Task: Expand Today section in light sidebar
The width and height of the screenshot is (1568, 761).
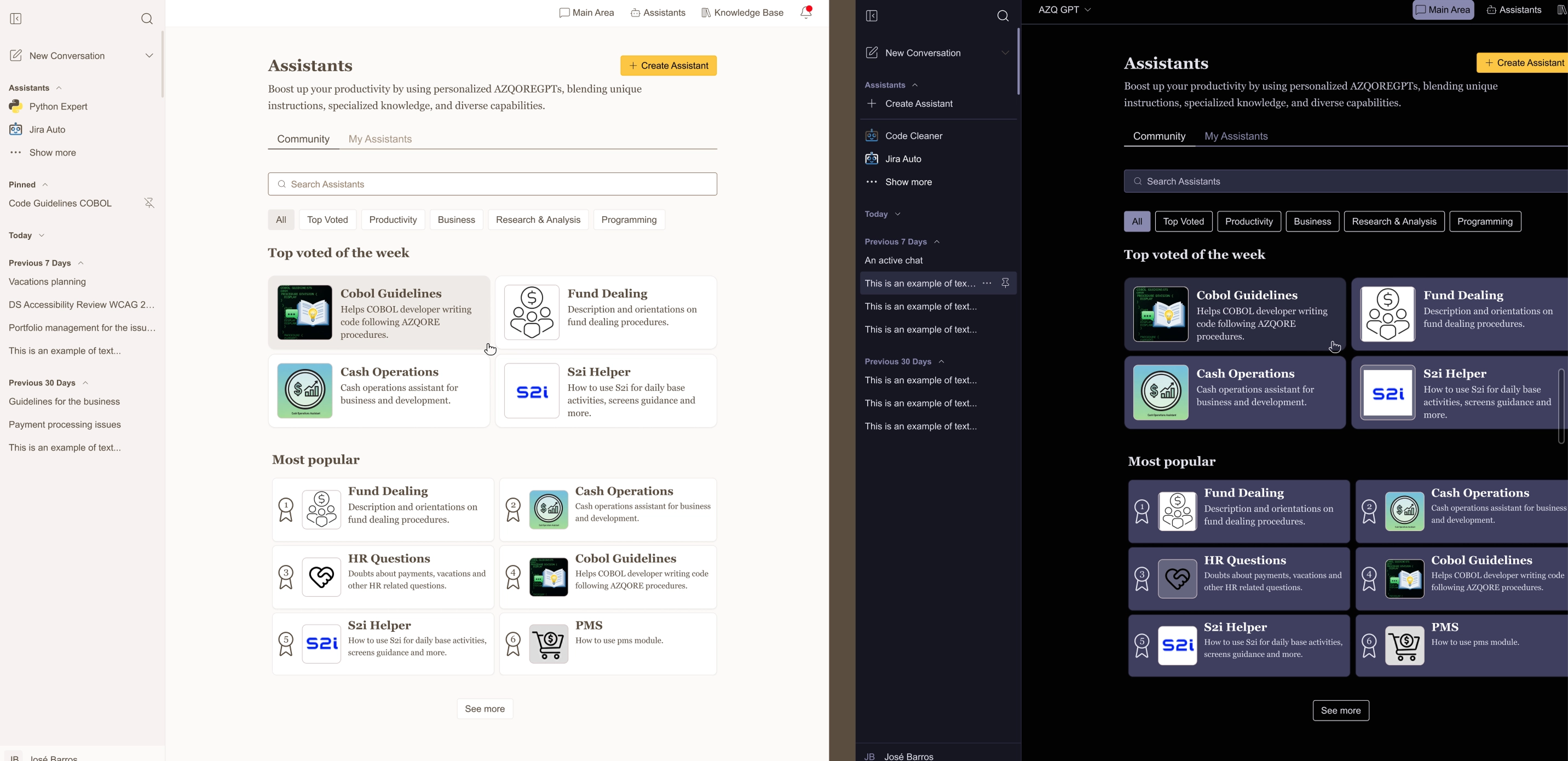Action: (42, 235)
